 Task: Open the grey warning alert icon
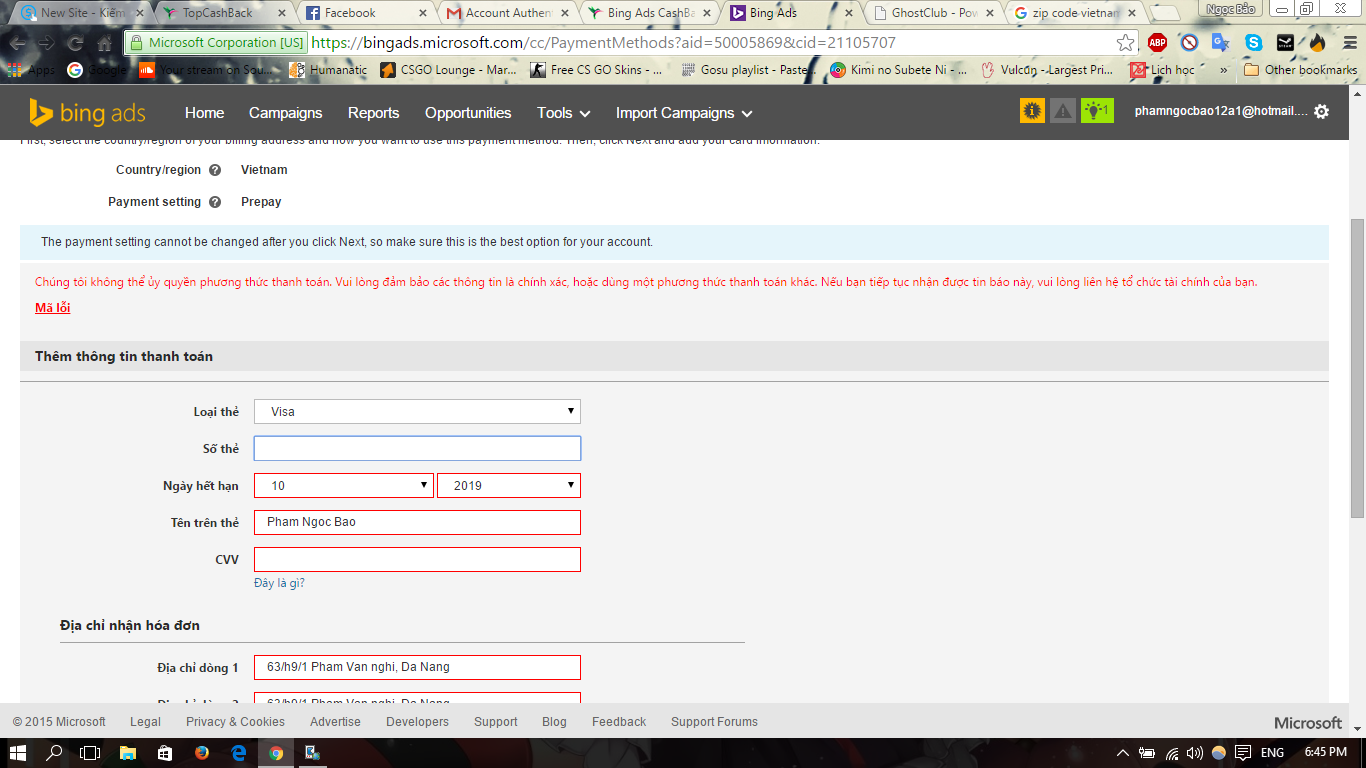[x=1063, y=111]
